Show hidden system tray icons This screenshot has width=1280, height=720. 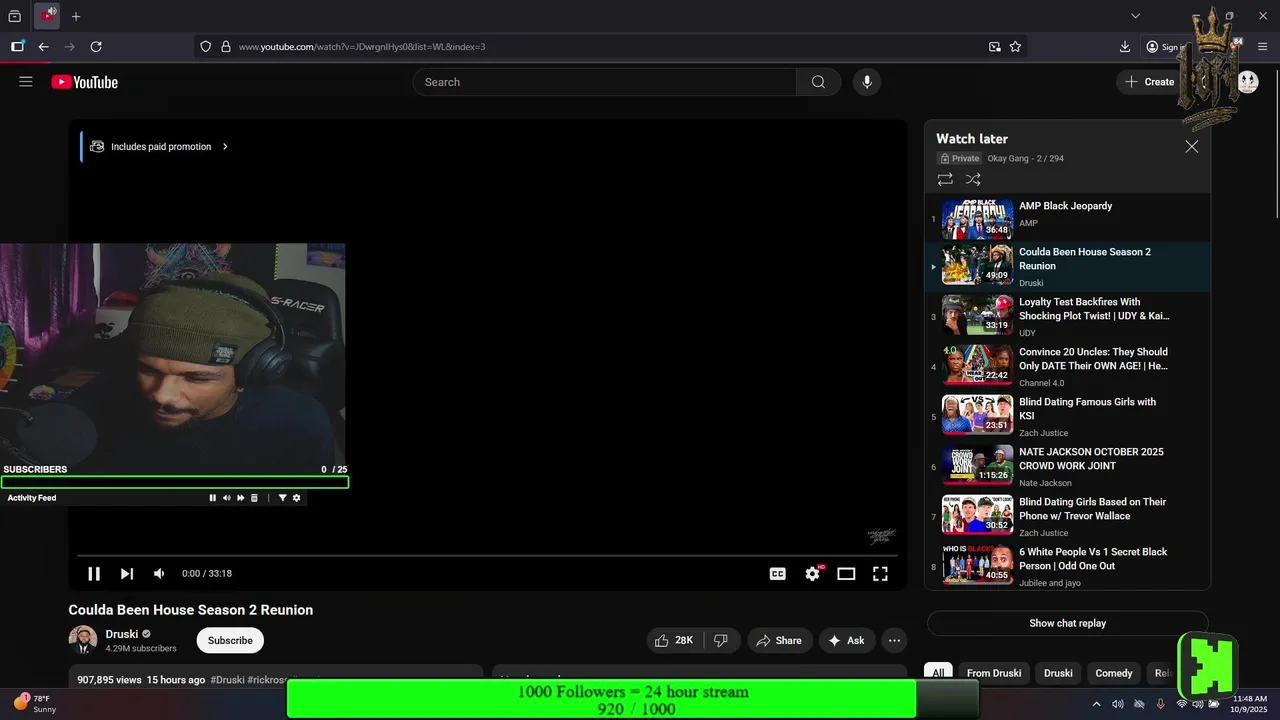point(1096,704)
